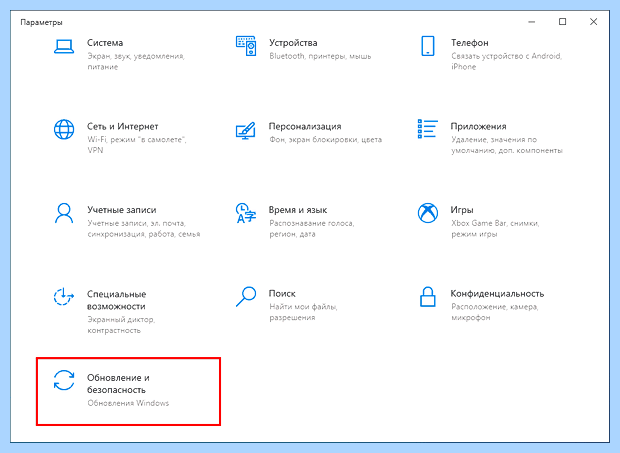Open the Специальные возможности dashed clock icon

click(64, 297)
